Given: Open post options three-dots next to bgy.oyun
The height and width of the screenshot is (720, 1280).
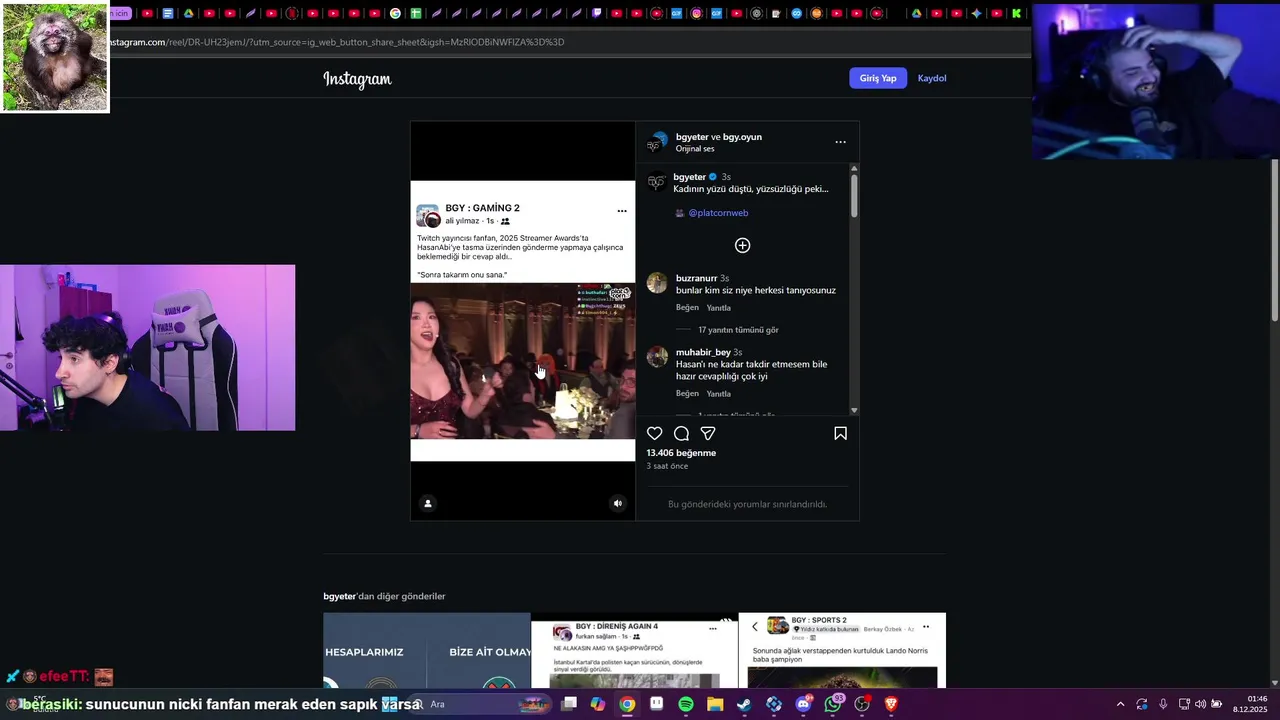Looking at the screenshot, I should click(840, 142).
